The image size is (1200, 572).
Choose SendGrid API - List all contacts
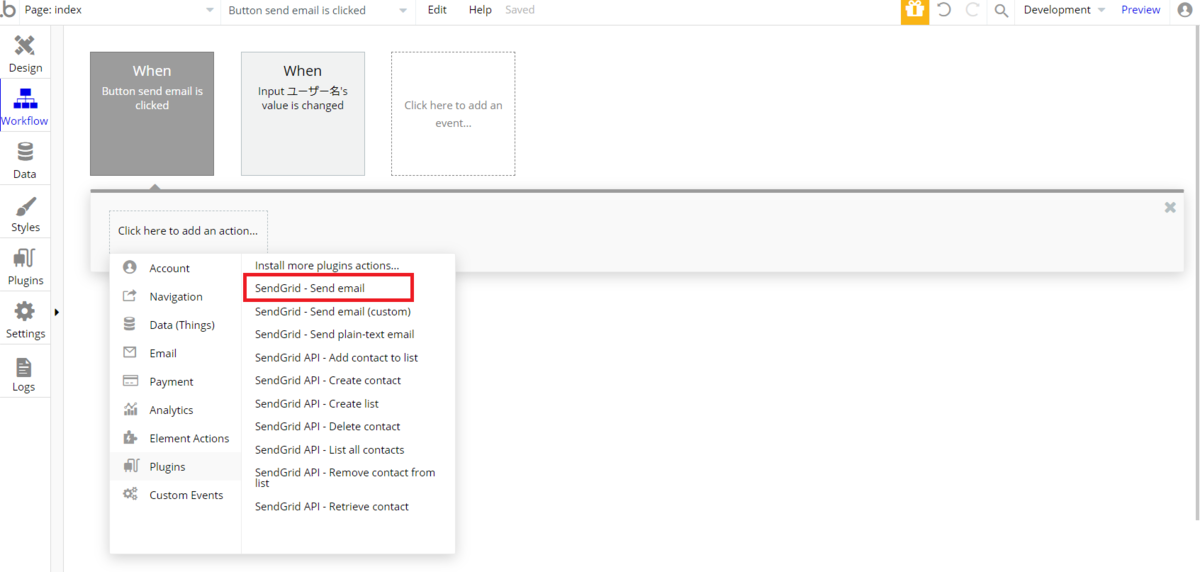(330, 450)
